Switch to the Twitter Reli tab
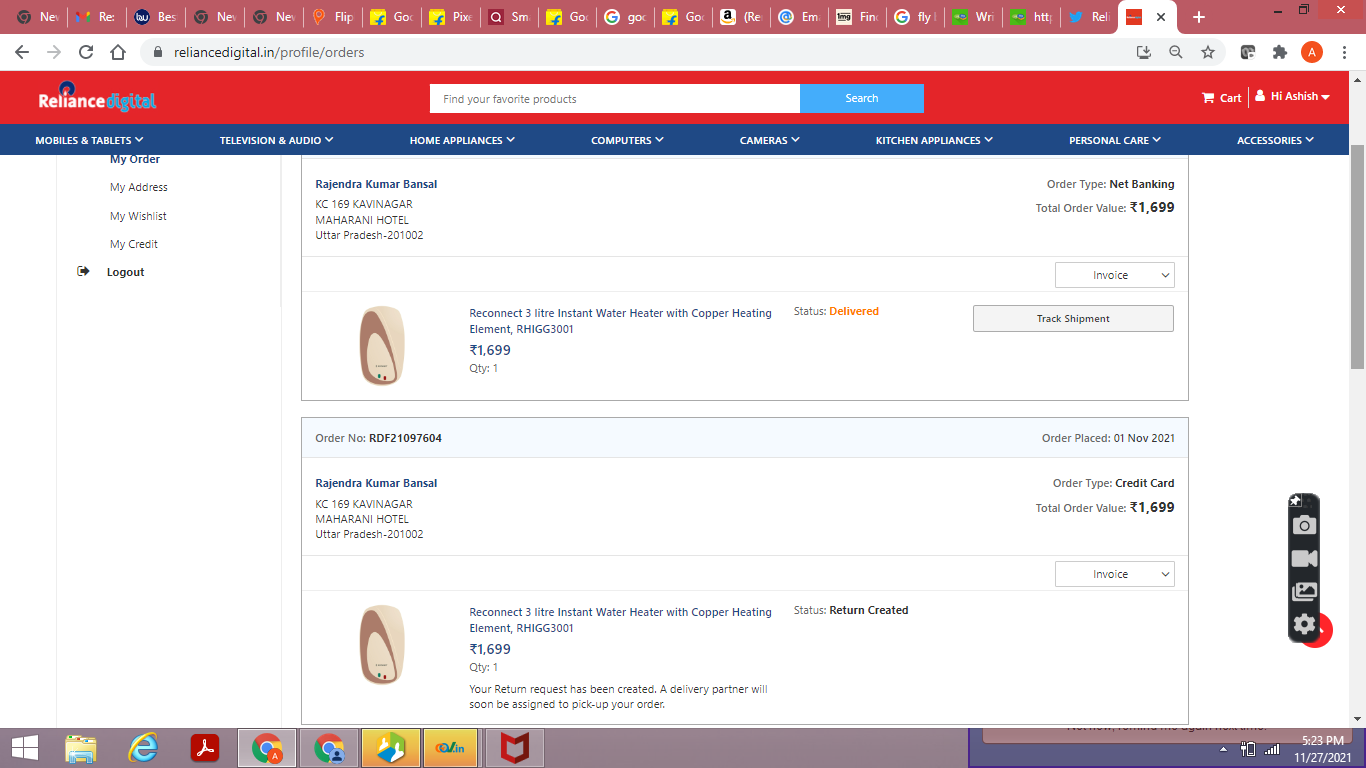Image resolution: width=1366 pixels, height=768 pixels. click(1089, 17)
